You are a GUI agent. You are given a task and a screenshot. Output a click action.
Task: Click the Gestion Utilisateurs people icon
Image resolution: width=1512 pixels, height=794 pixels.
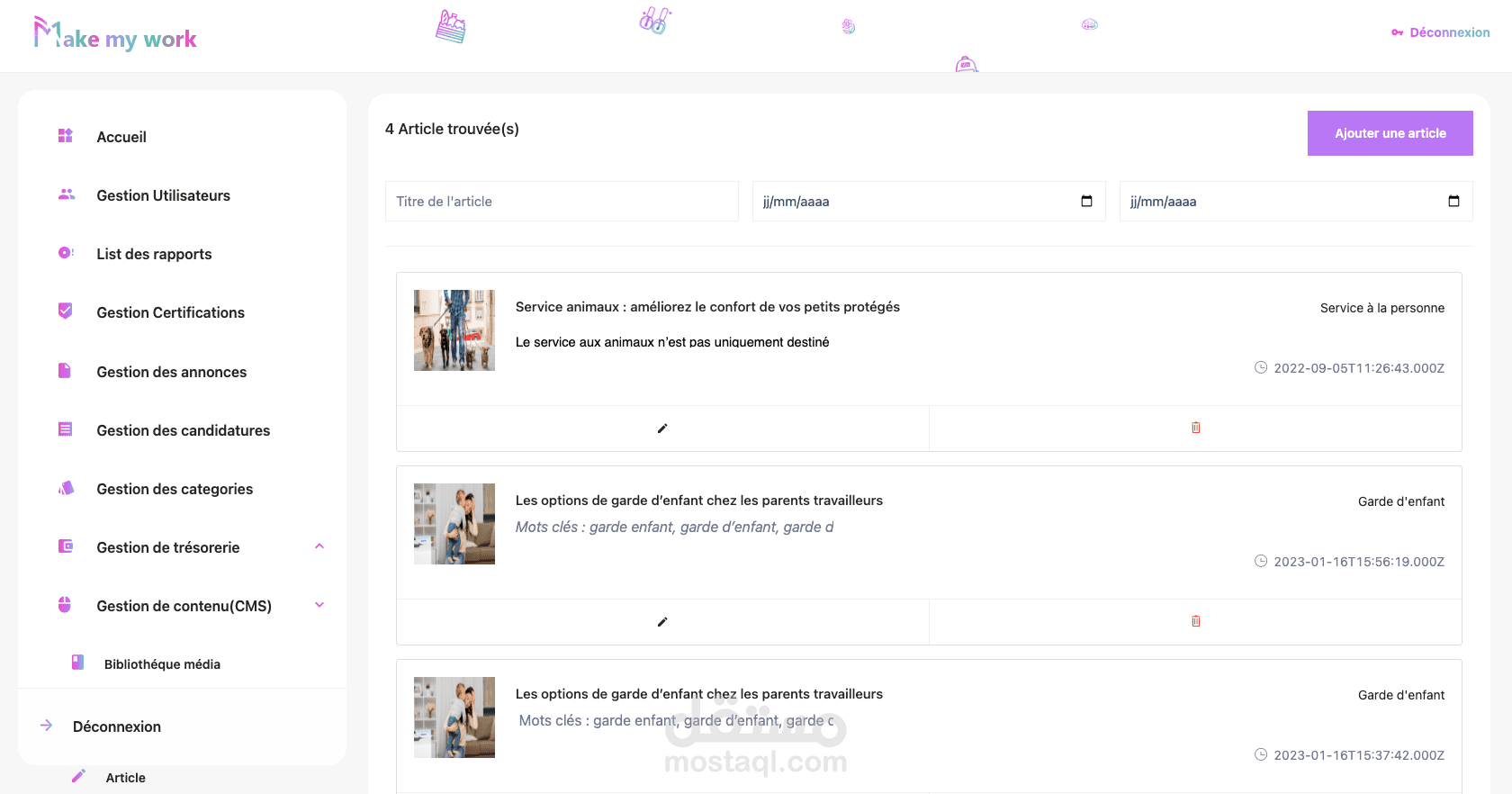click(66, 194)
